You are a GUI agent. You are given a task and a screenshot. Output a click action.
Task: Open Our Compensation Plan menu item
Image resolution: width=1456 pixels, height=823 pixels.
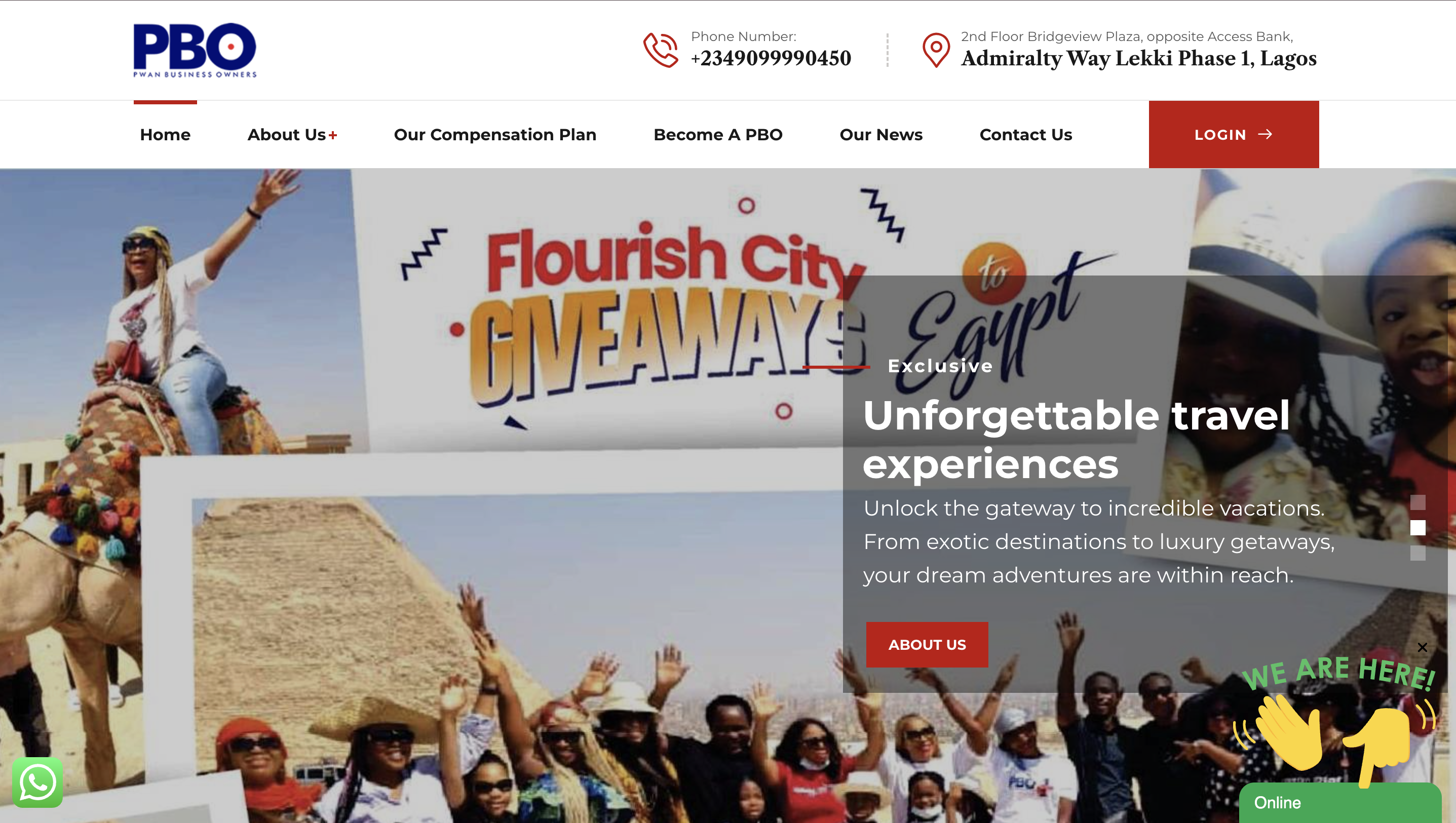(x=495, y=135)
